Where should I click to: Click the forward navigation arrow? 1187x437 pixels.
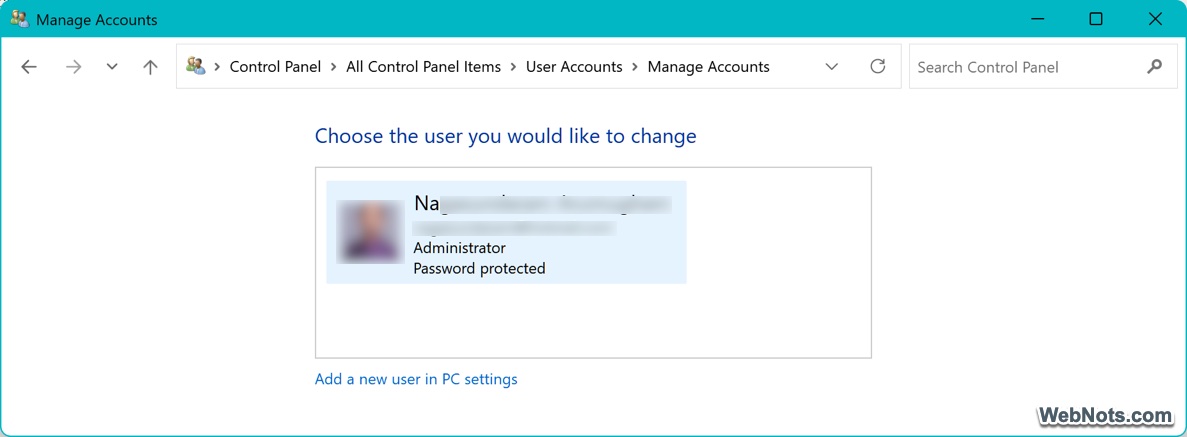click(72, 67)
